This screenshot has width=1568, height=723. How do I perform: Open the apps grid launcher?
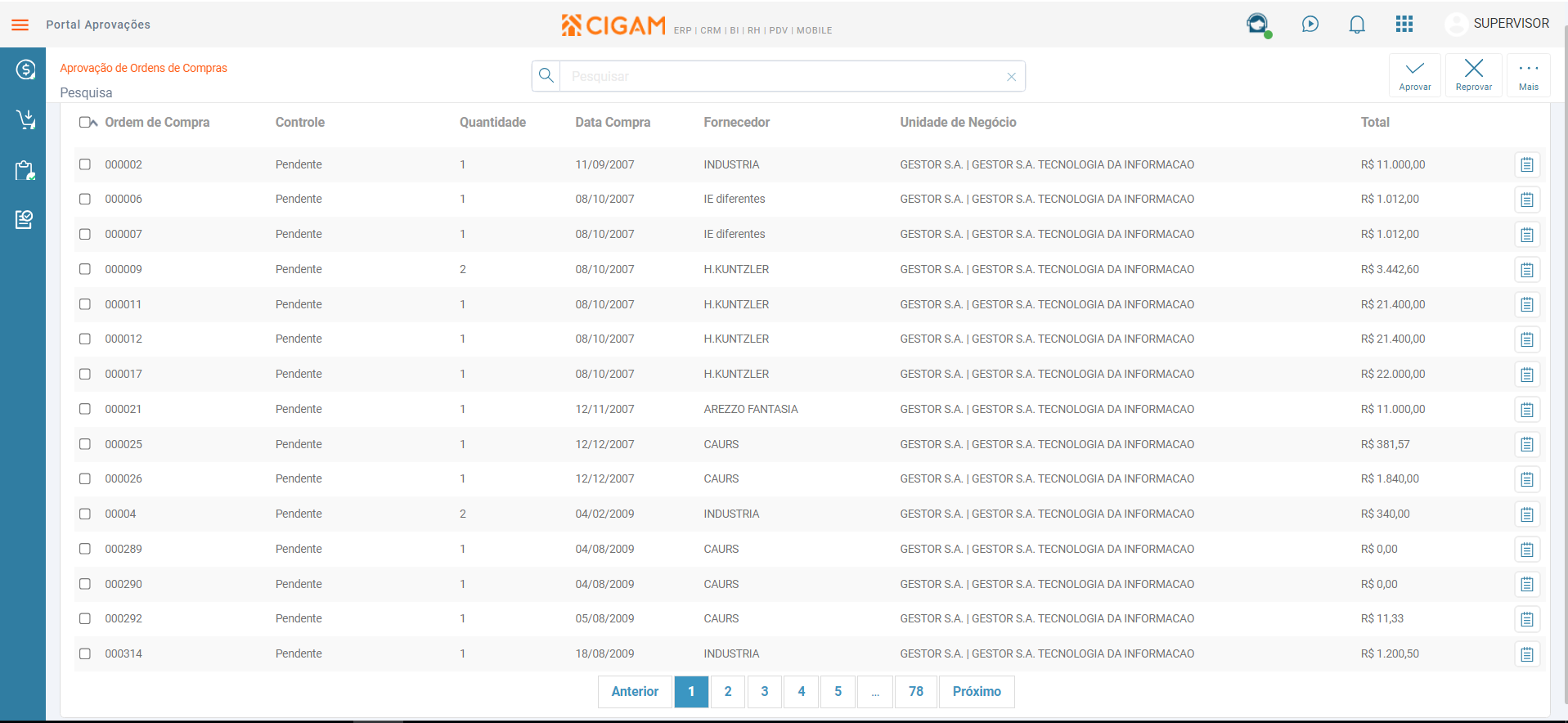[1404, 25]
